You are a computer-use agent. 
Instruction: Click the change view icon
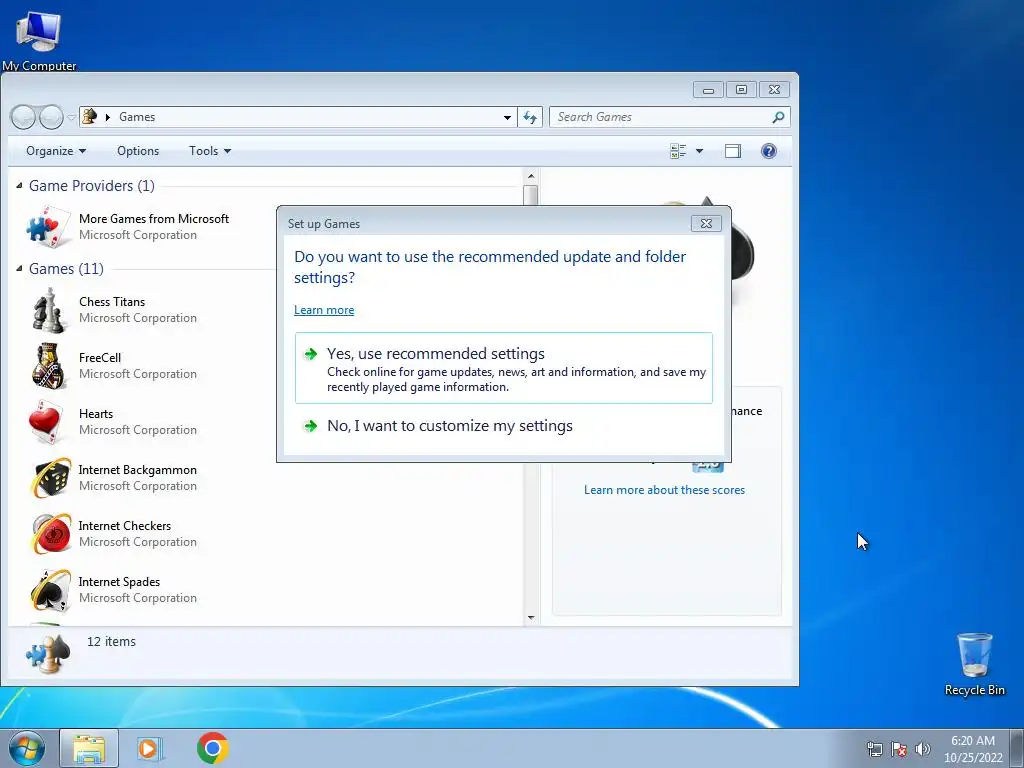[x=678, y=151]
